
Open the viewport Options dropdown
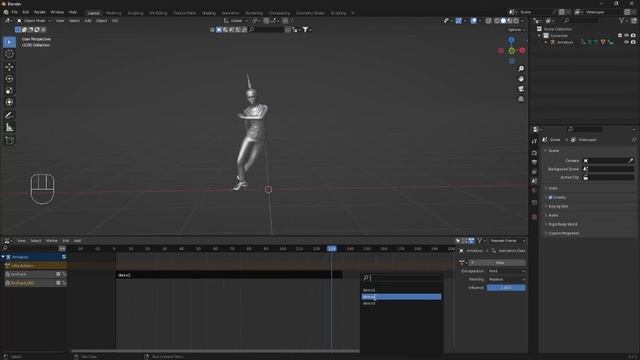coord(516,30)
